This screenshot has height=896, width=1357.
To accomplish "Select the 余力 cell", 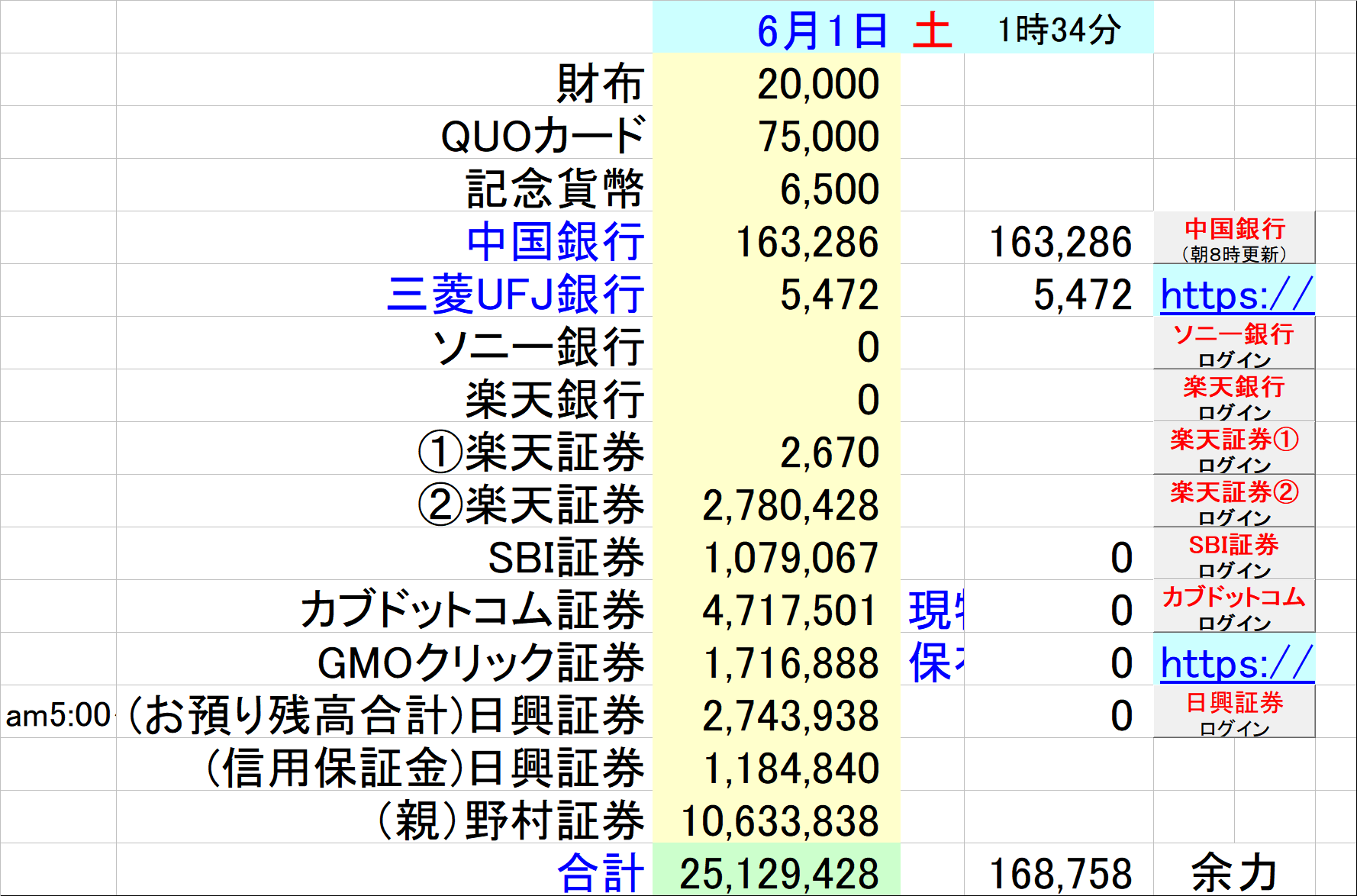I will (1234, 869).
